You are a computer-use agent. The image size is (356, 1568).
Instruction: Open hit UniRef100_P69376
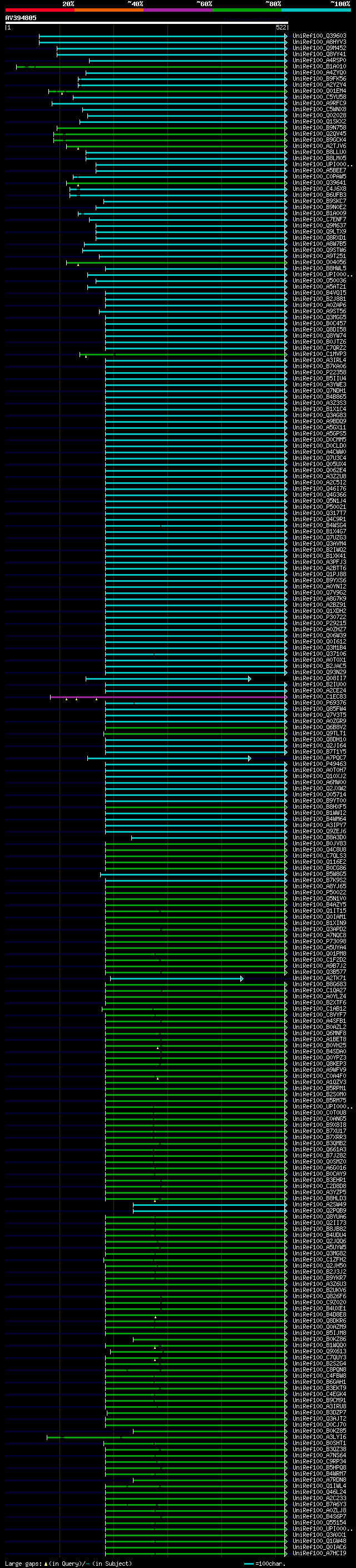coord(319,703)
